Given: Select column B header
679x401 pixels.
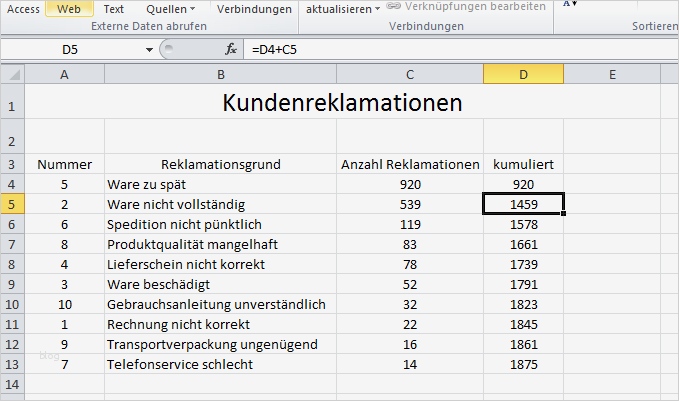Looking at the screenshot, I should pos(220,74).
